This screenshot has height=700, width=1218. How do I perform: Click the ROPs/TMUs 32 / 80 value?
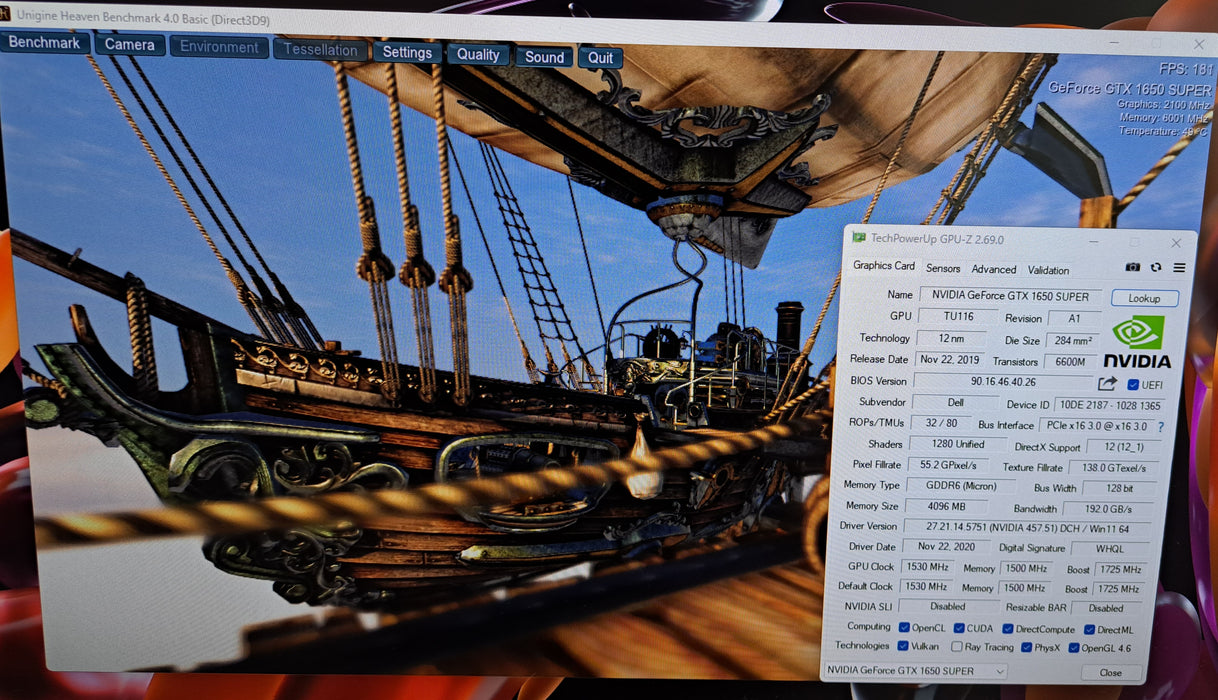click(940, 423)
